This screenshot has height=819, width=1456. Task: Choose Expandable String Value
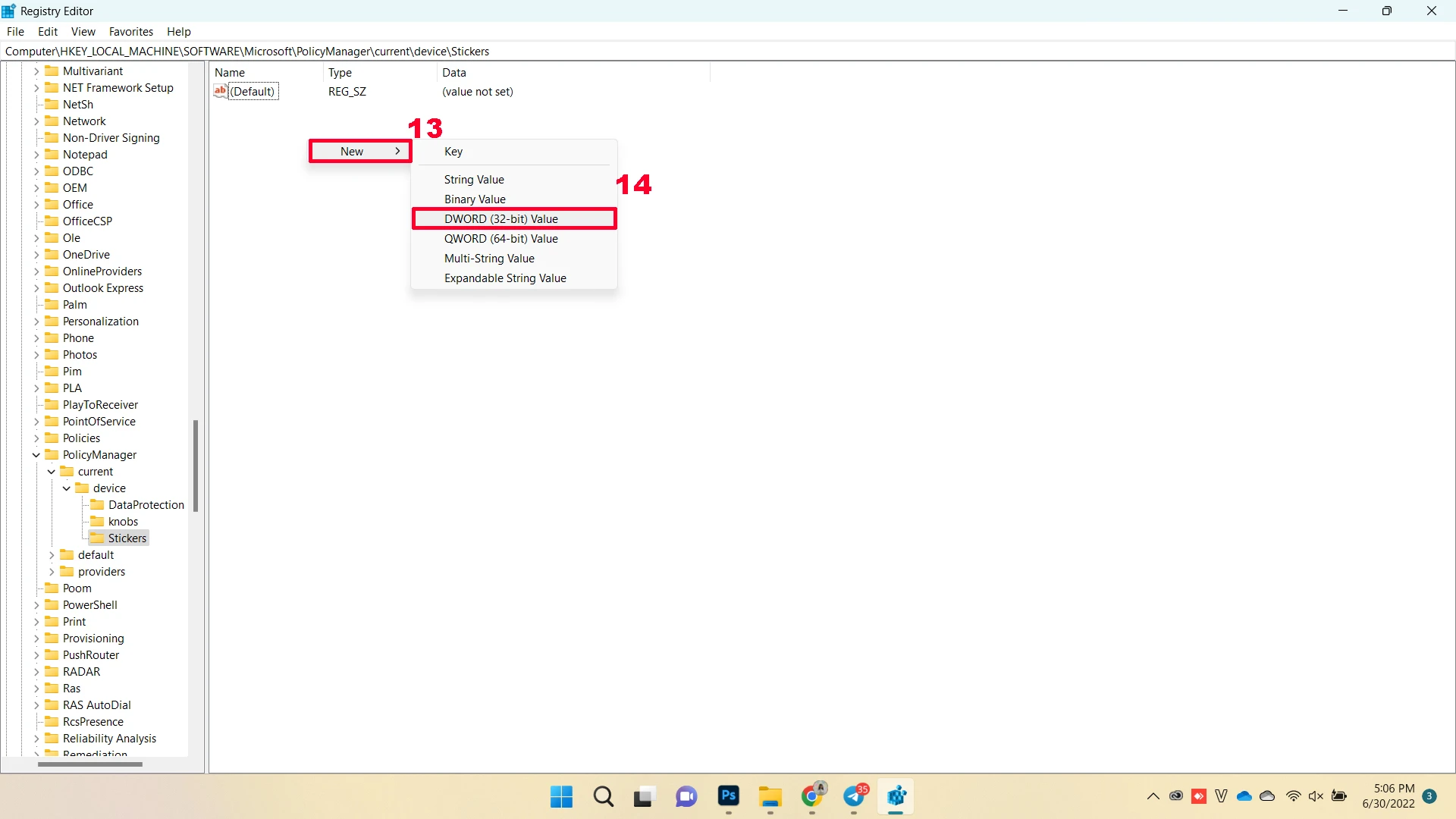(514, 278)
